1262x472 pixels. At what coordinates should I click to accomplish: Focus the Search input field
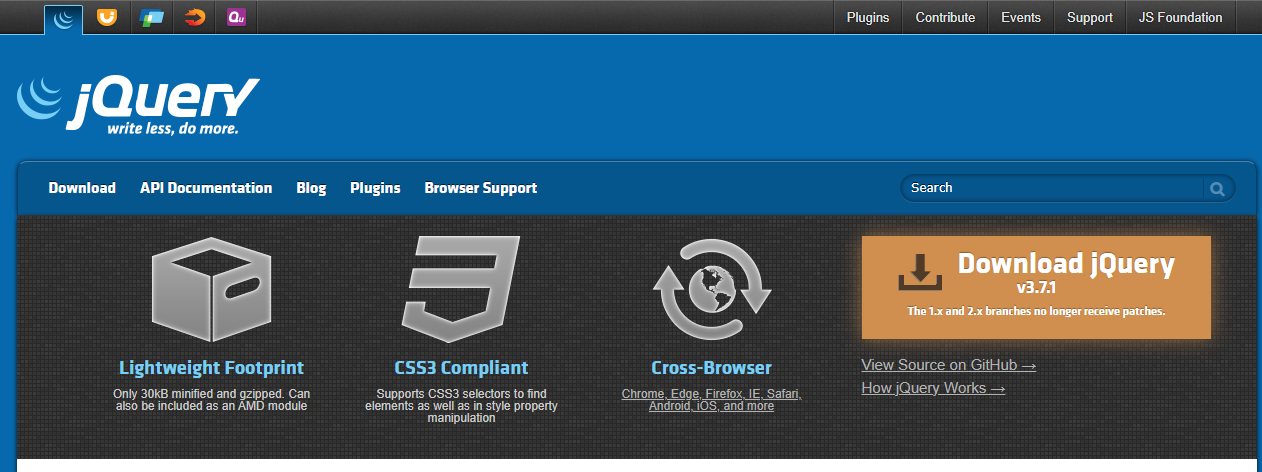pos(1053,188)
